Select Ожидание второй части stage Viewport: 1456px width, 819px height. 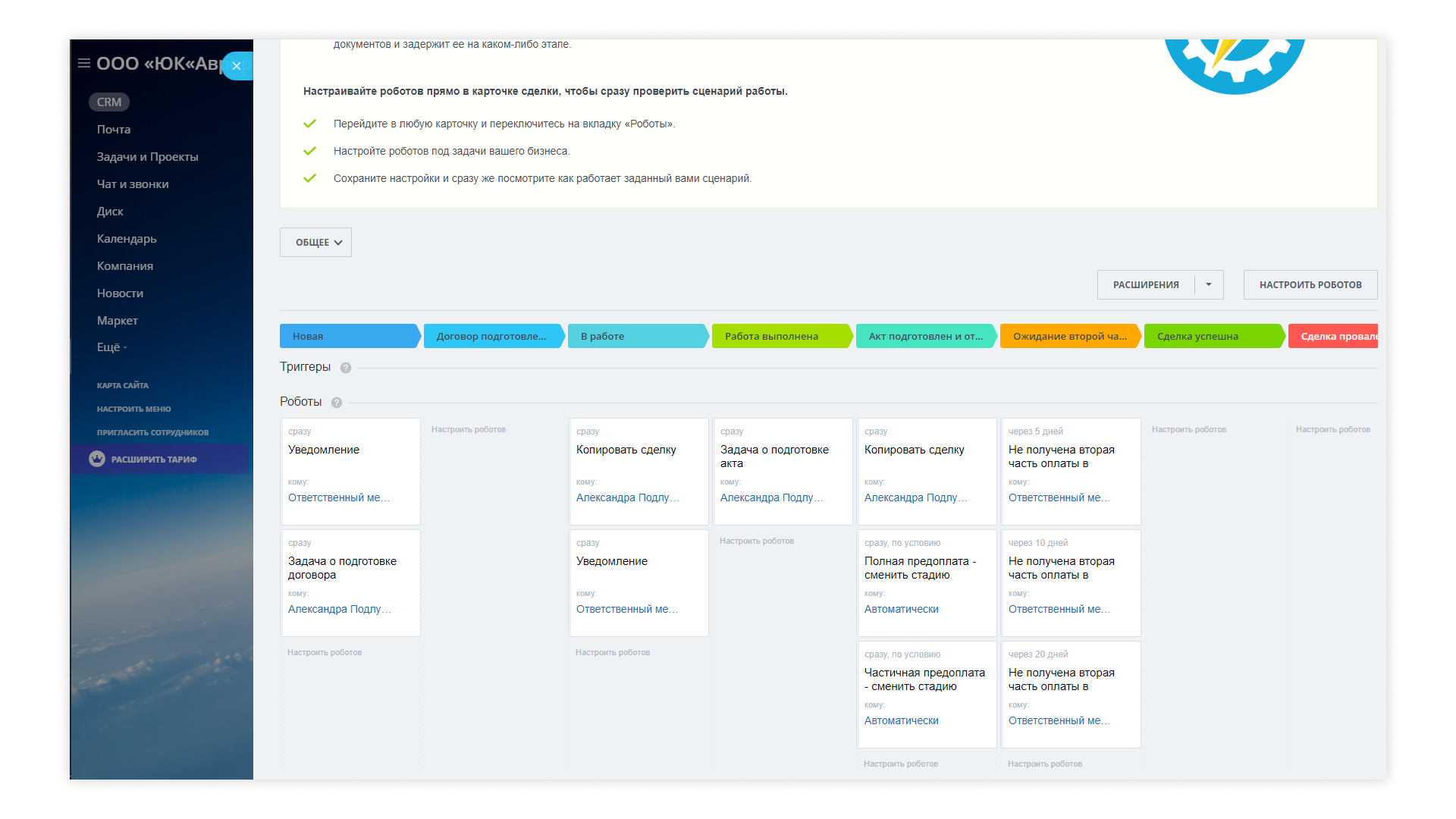pyautogui.click(x=1069, y=337)
